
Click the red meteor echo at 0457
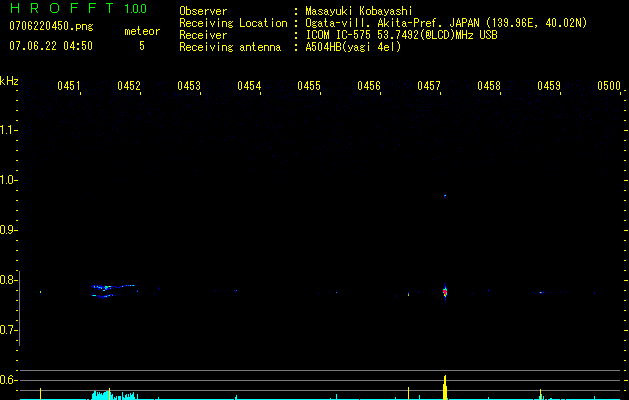click(445, 292)
